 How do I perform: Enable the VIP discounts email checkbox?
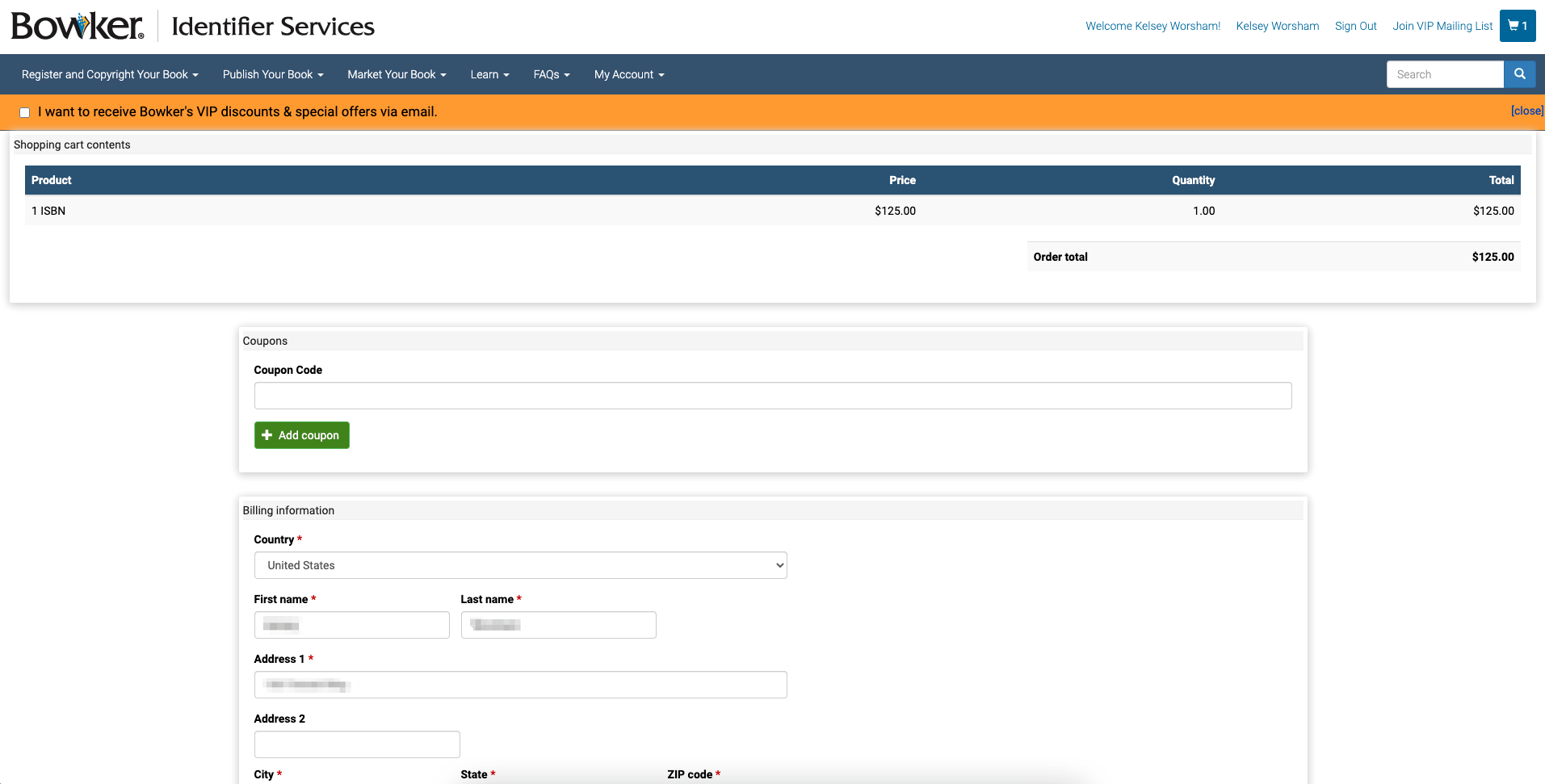click(x=25, y=112)
